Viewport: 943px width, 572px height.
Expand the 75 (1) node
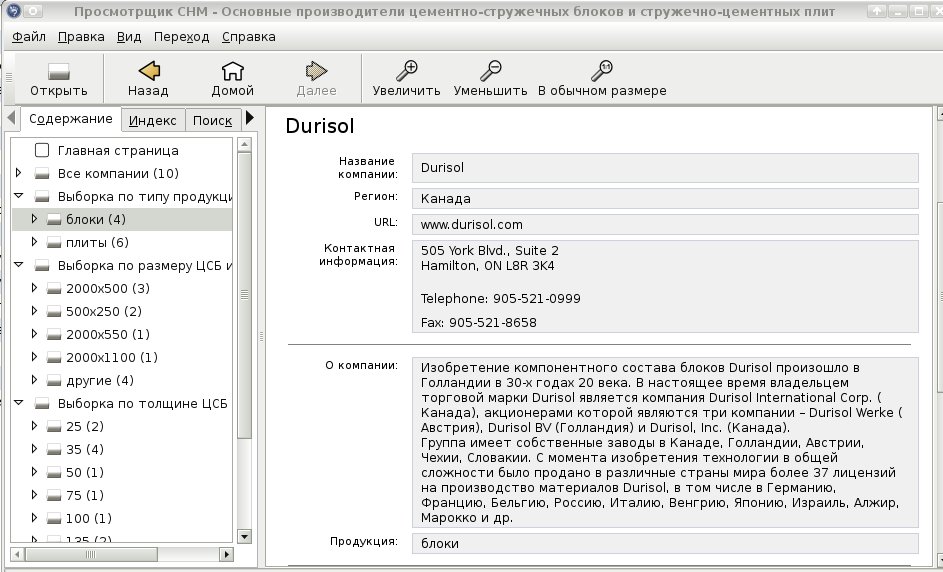[34, 495]
